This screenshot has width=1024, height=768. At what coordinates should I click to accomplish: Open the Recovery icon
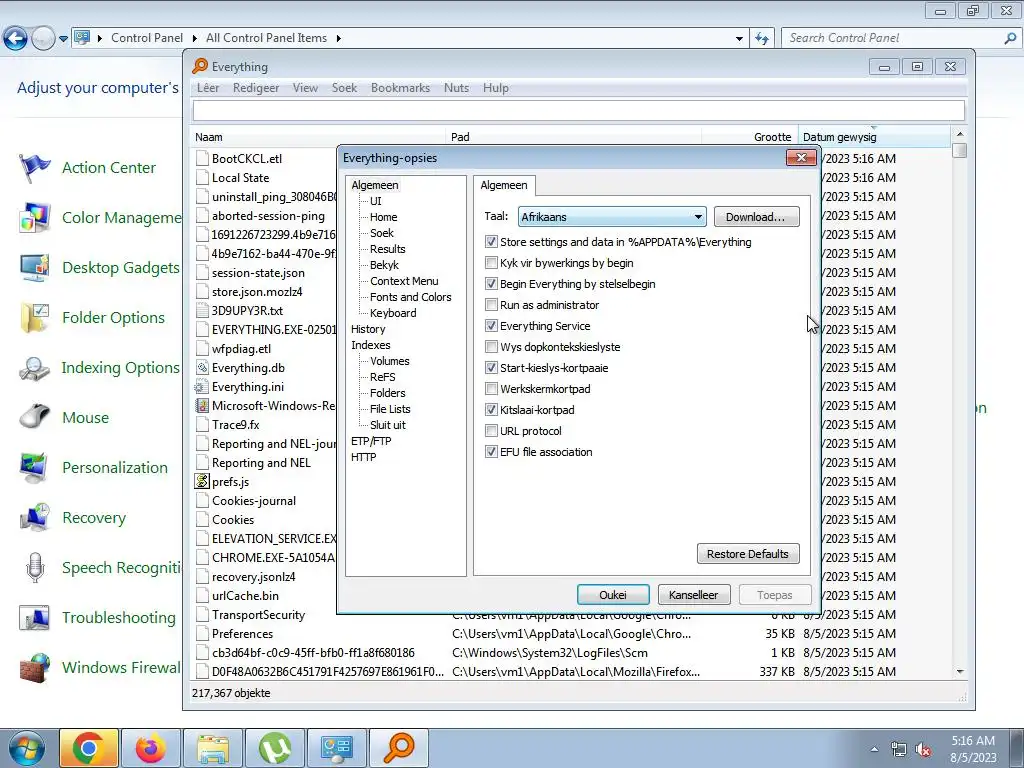(x=34, y=517)
